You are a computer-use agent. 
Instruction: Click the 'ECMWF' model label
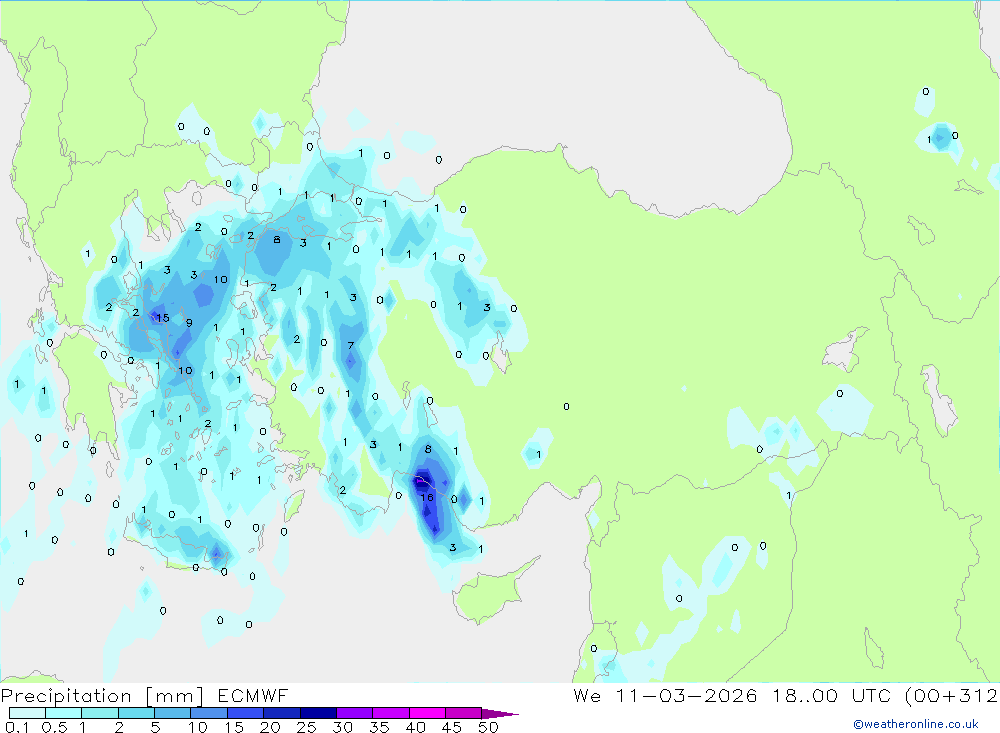click(253, 696)
